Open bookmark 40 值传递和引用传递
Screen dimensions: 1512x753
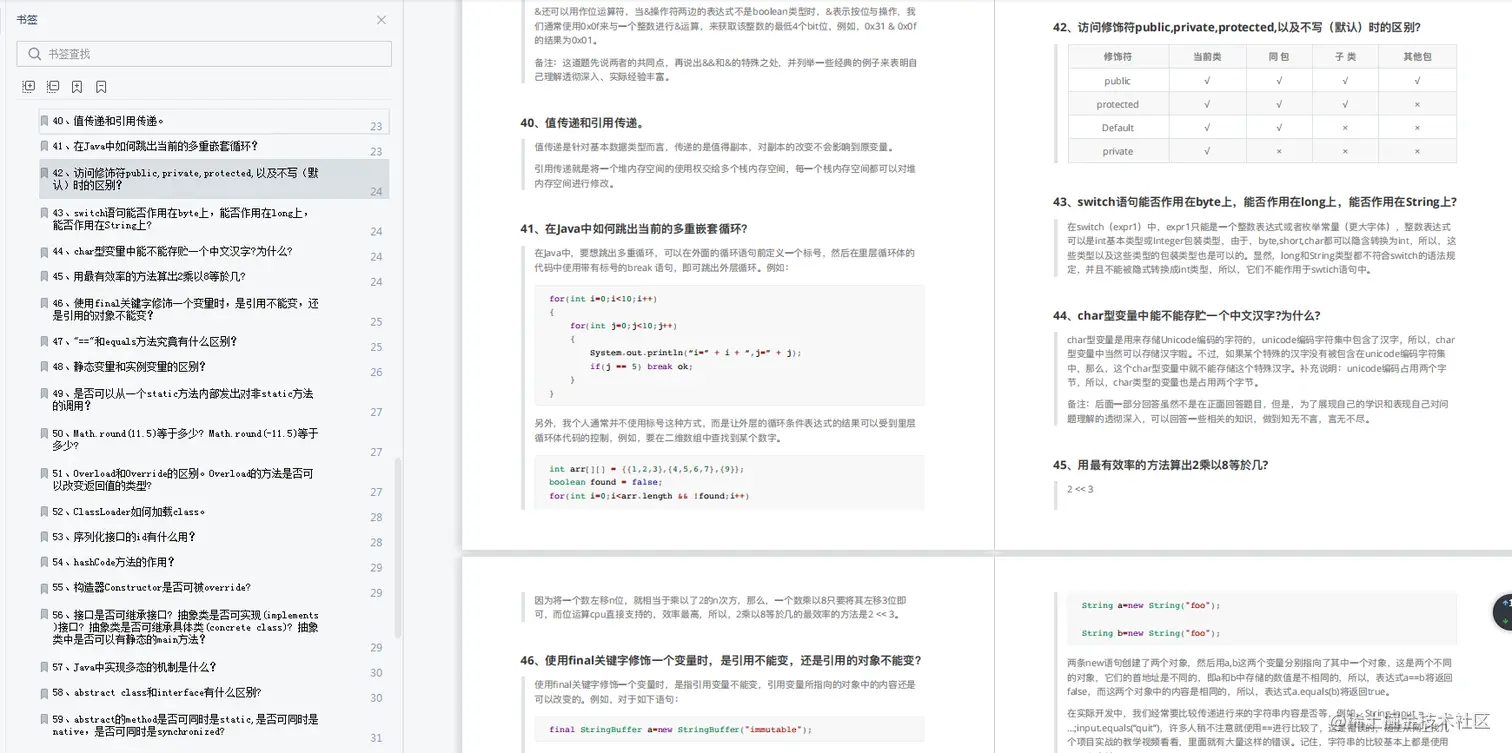click(x=150, y=123)
